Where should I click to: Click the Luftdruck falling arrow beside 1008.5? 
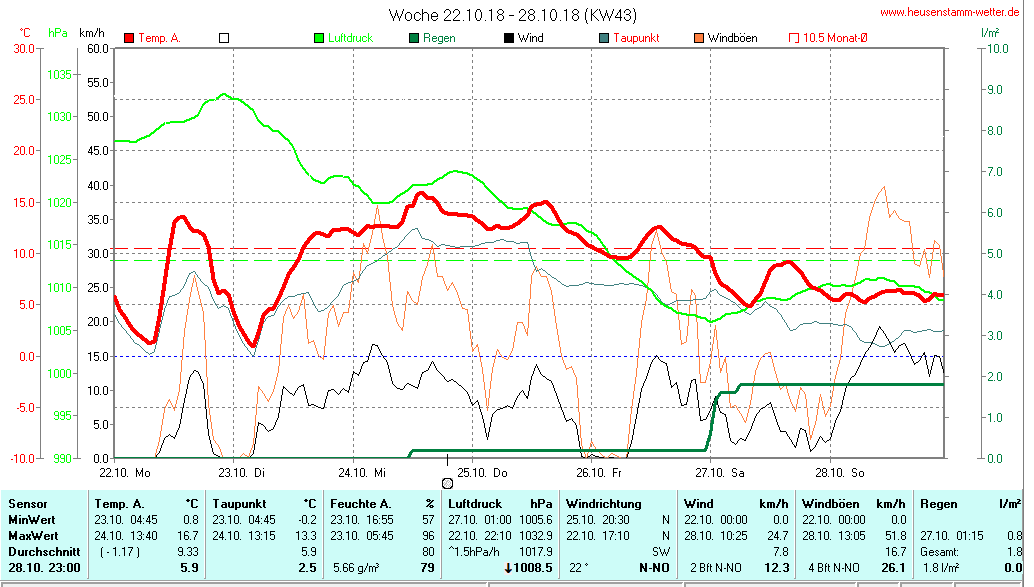pos(508,568)
